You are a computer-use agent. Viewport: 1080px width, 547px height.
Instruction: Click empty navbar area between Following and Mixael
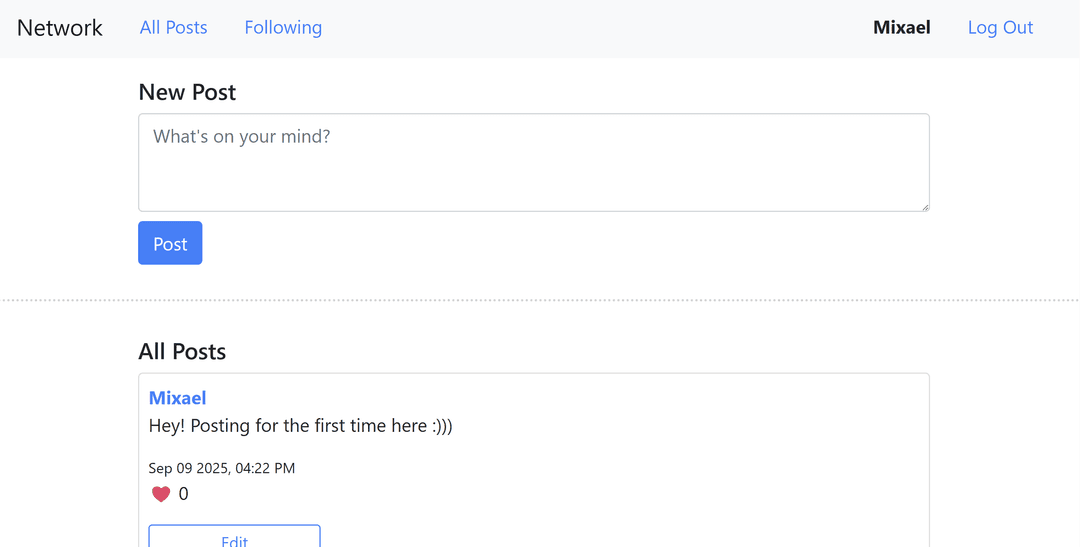tap(600, 28)
